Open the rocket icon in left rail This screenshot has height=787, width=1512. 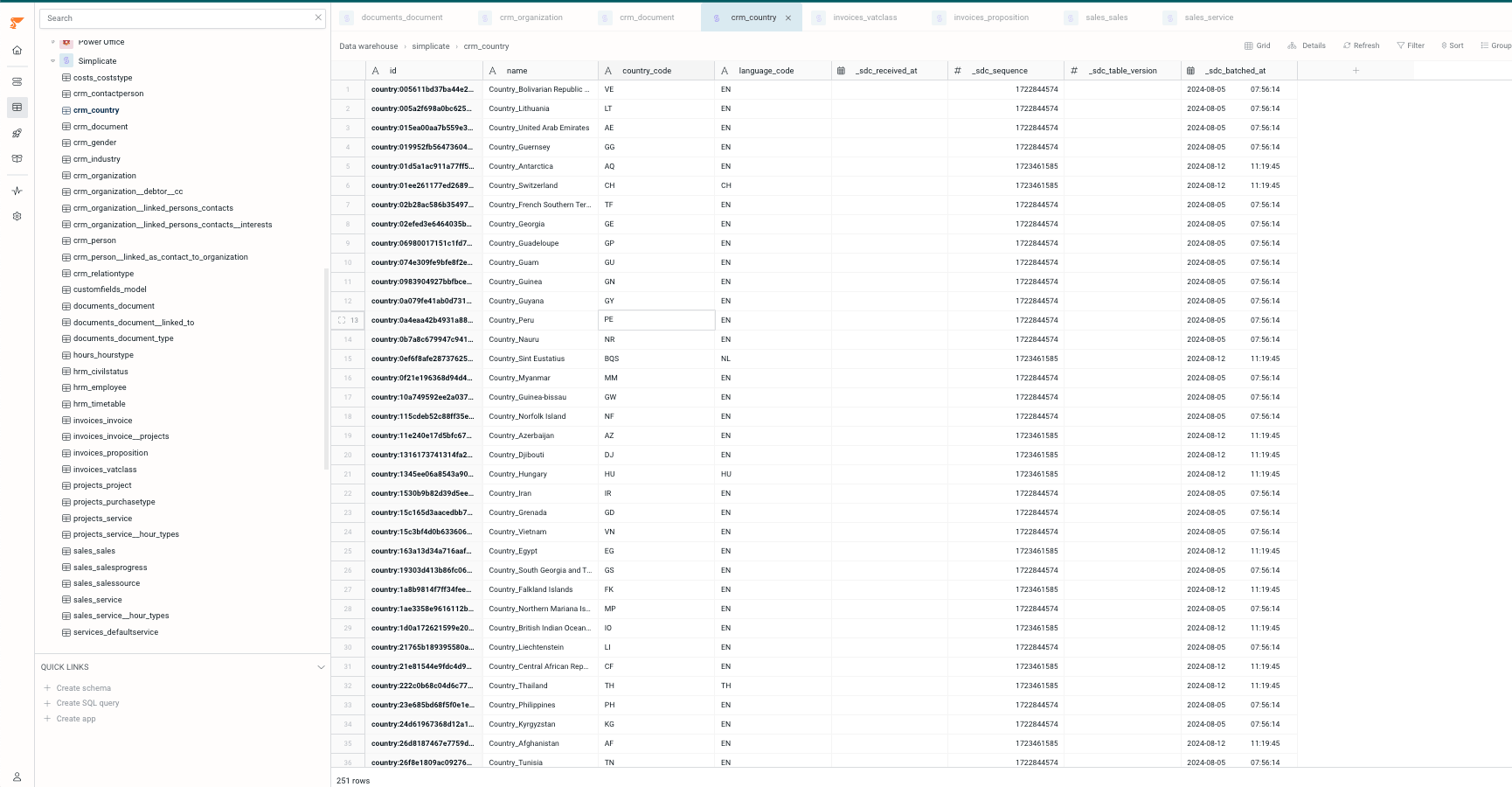(17, 134)
